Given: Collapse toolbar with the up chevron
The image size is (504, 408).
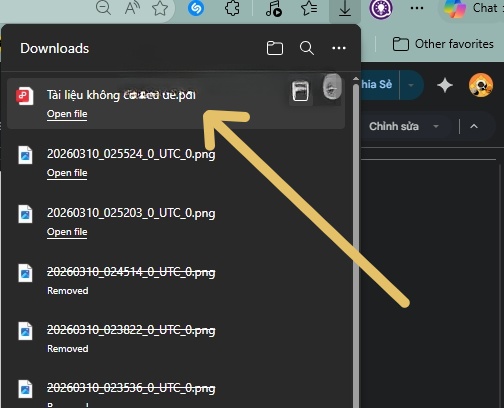Looking at the screenshot, I should (474, 126).
